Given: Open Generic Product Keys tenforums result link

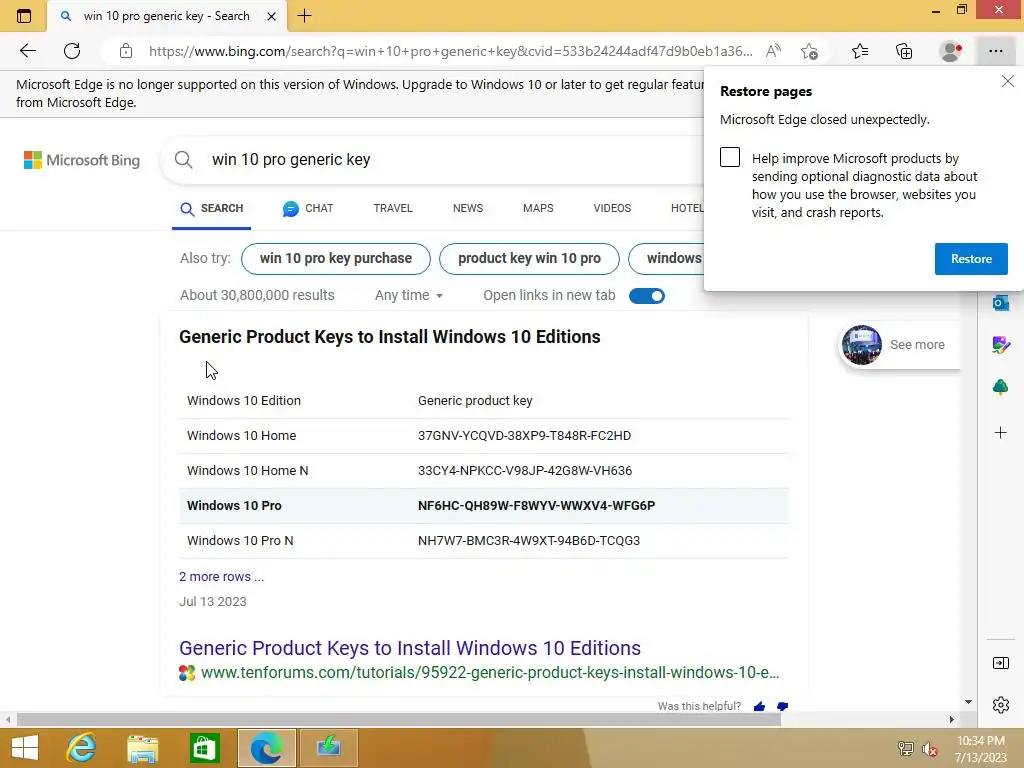Looking at the screenshot, I should pyautogui.click(x=409, y=648).
